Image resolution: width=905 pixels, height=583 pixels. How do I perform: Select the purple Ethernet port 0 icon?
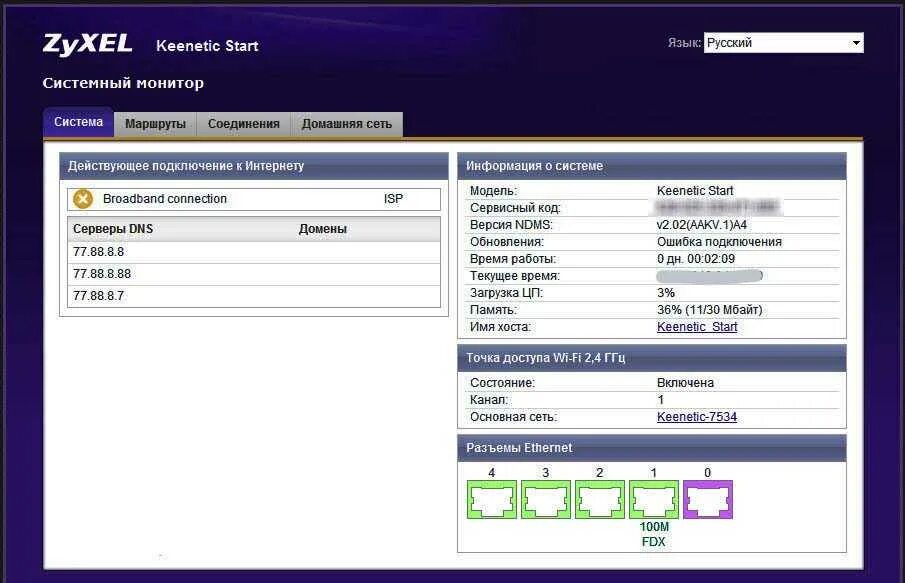click(x=708, y=499)
